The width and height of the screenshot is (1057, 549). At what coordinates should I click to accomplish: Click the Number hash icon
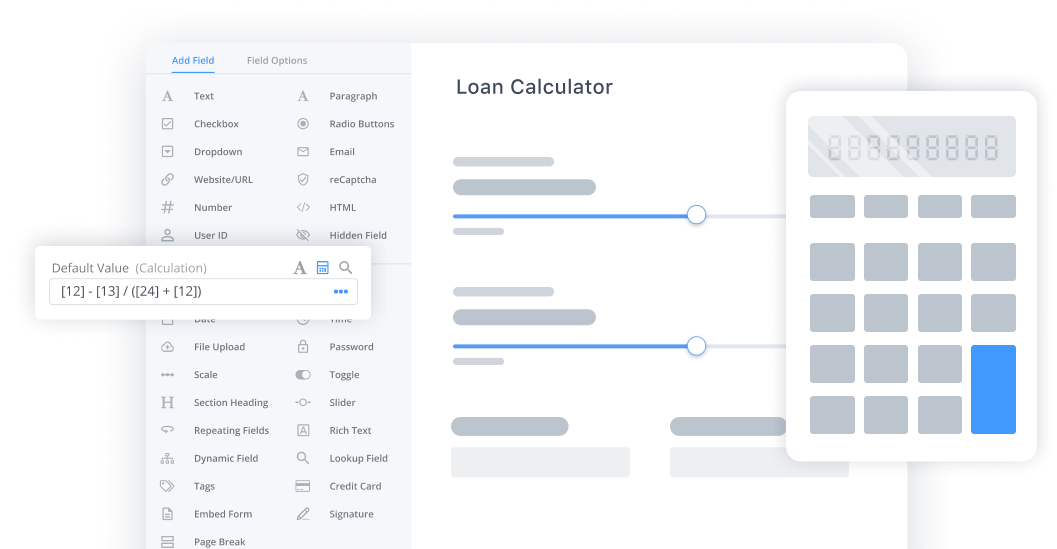167,207
